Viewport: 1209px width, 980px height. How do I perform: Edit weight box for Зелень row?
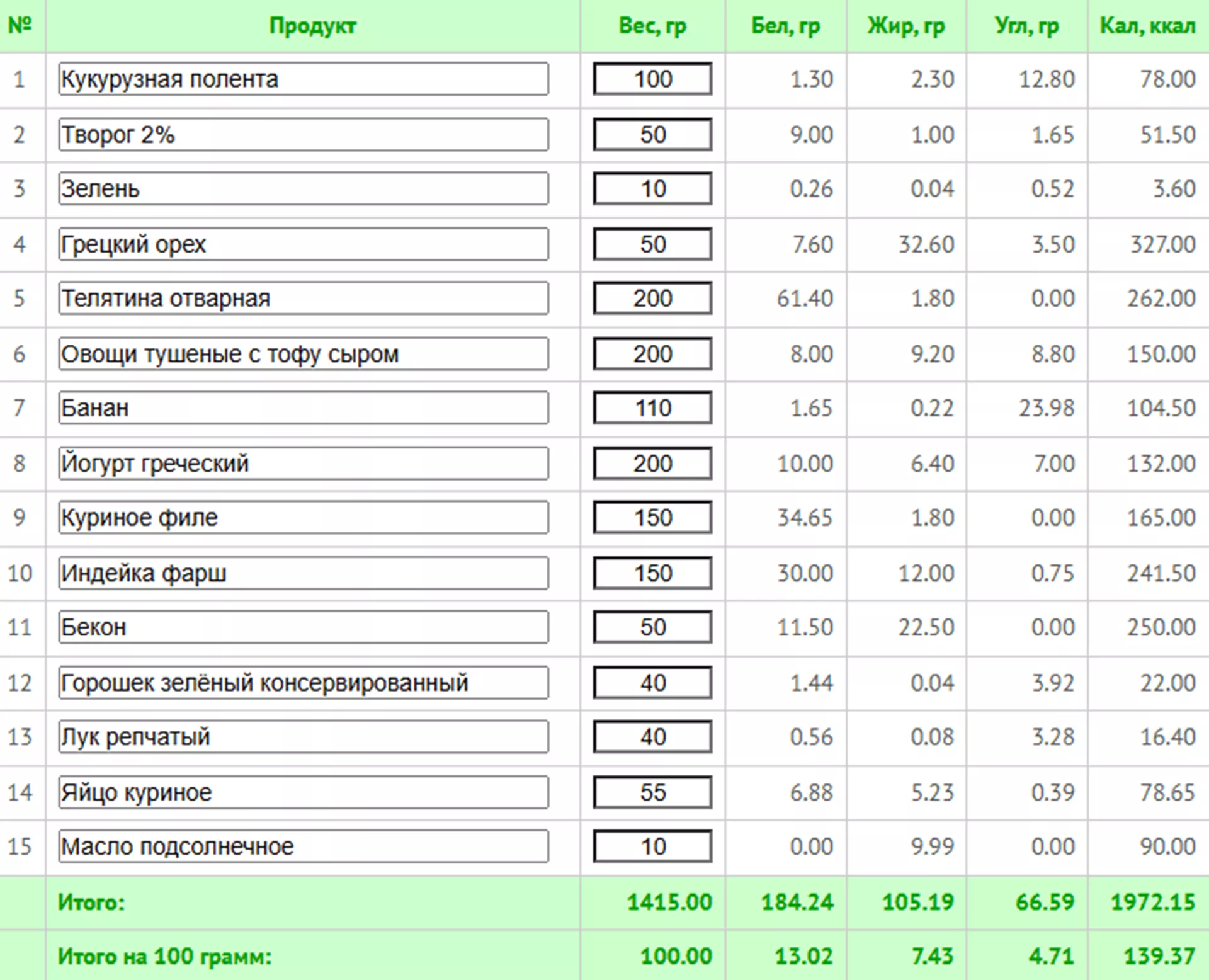click(x=652, y=189)
